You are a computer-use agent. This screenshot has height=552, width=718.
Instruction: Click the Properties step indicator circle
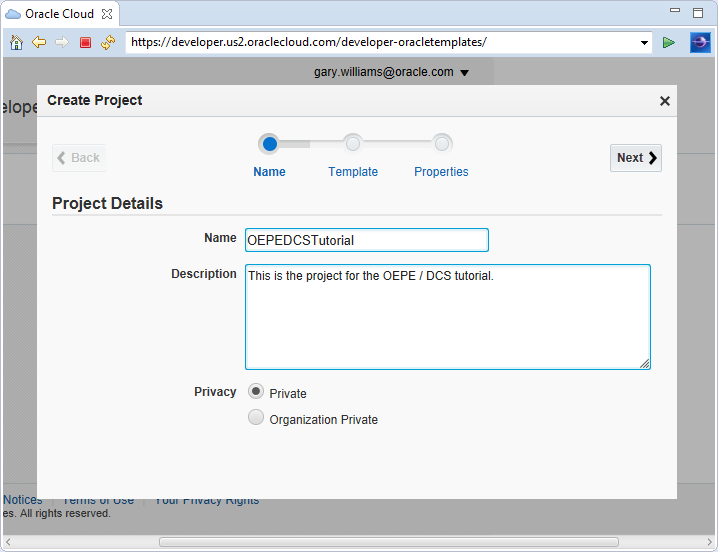point(441,144)
